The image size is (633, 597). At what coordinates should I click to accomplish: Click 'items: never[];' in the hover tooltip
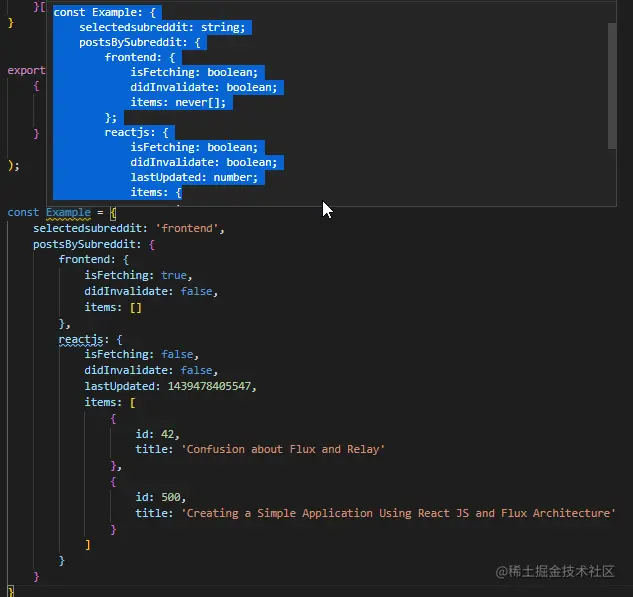click(x=178, y=103)
